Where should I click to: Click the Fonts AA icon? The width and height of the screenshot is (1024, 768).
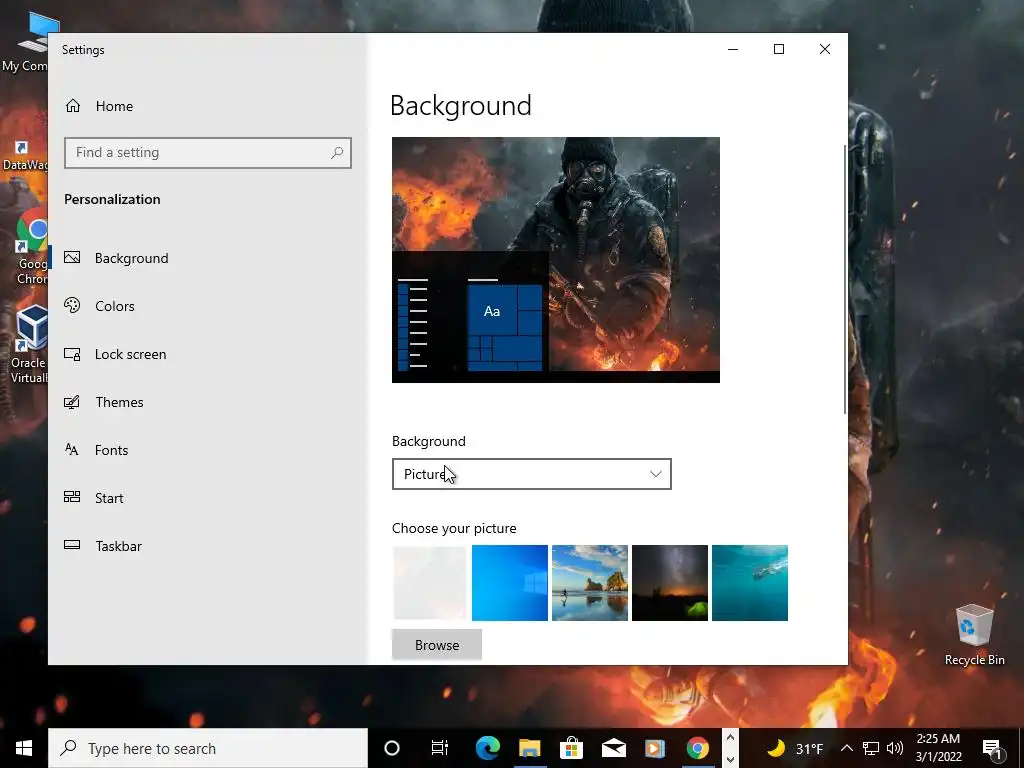(72, 449)
